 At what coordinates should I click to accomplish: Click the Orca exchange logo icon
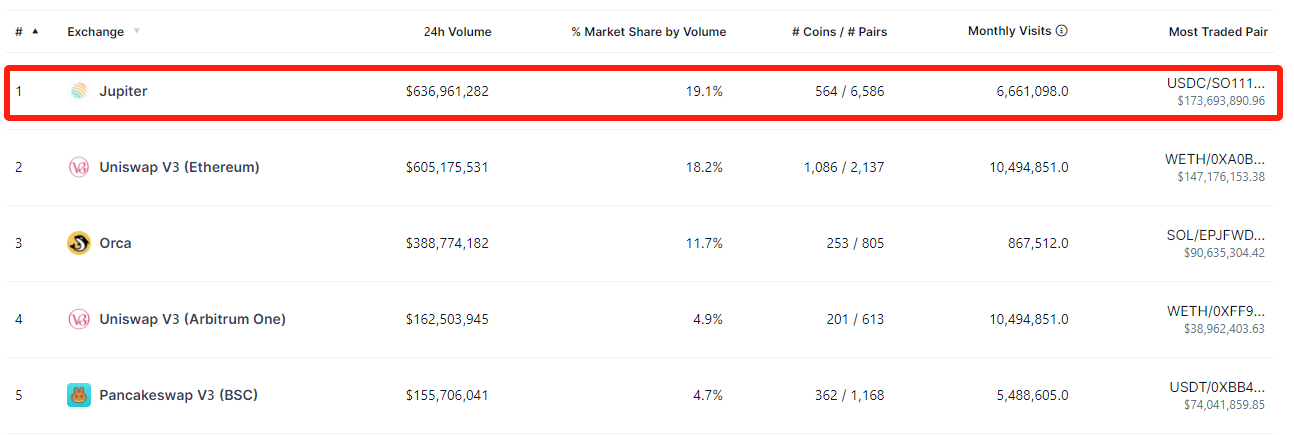pos(79,243)
